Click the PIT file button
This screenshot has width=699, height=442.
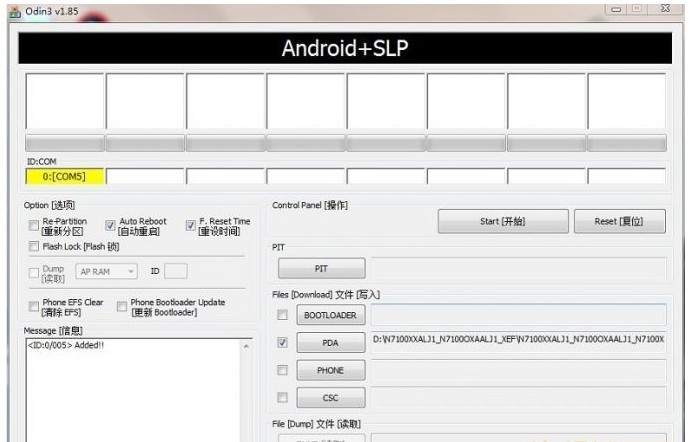click(x=321, y=269)
